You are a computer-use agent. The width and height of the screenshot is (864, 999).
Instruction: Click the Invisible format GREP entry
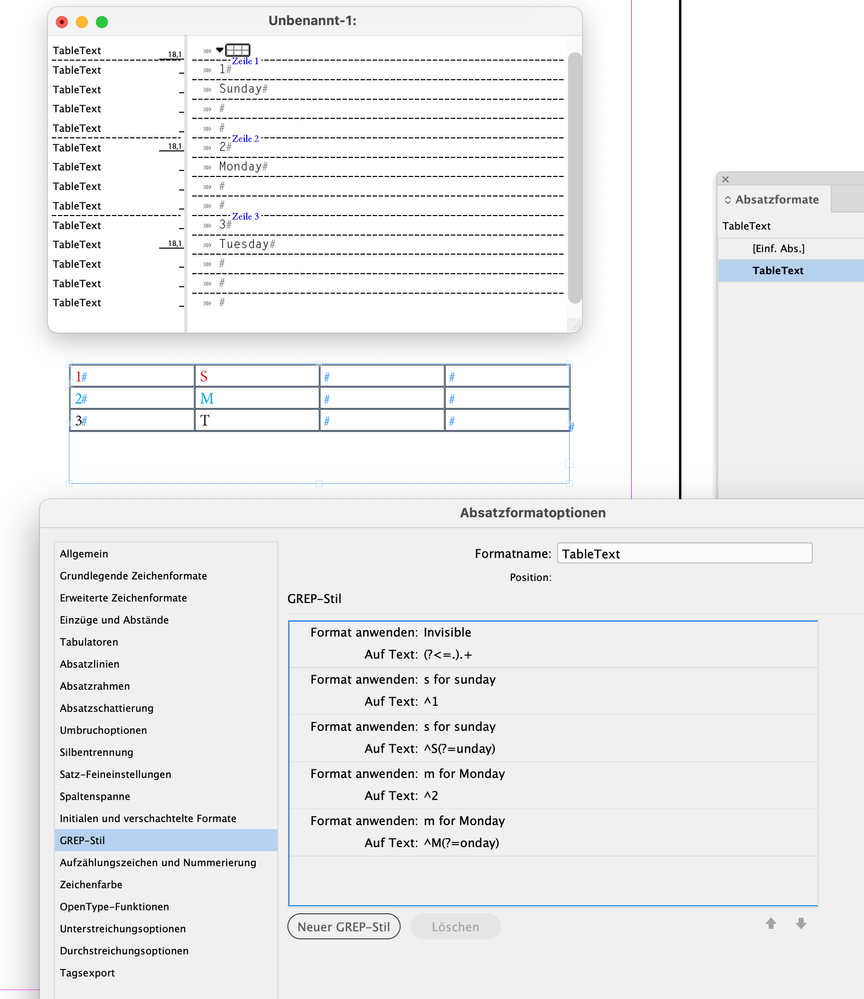pyautogui.click(x=447, y=633)
